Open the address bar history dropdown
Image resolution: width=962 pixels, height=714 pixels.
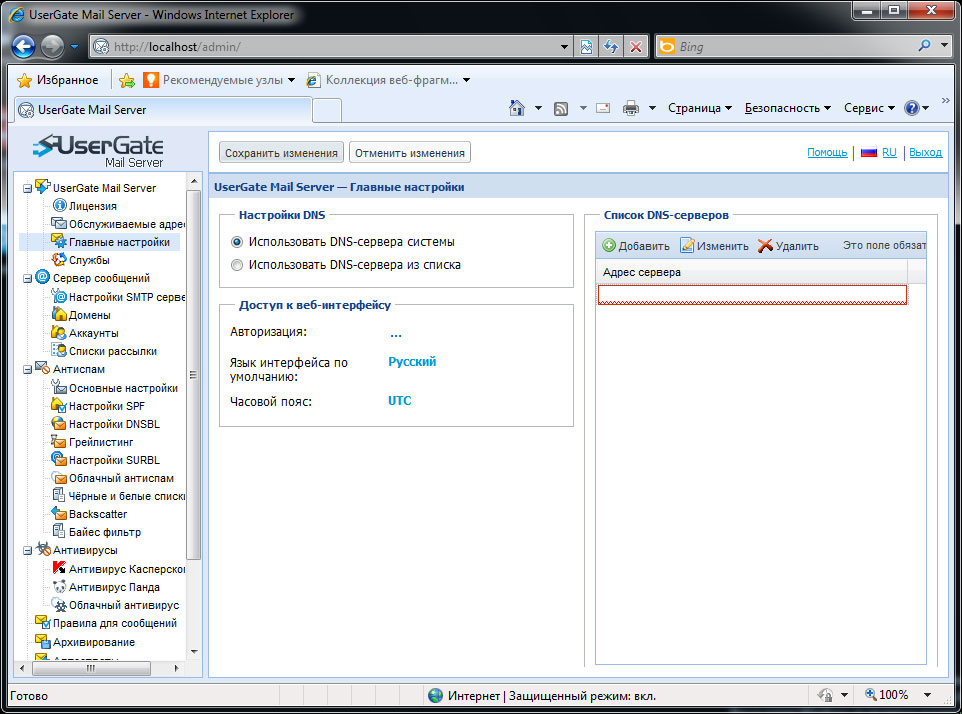pos(564,47)
